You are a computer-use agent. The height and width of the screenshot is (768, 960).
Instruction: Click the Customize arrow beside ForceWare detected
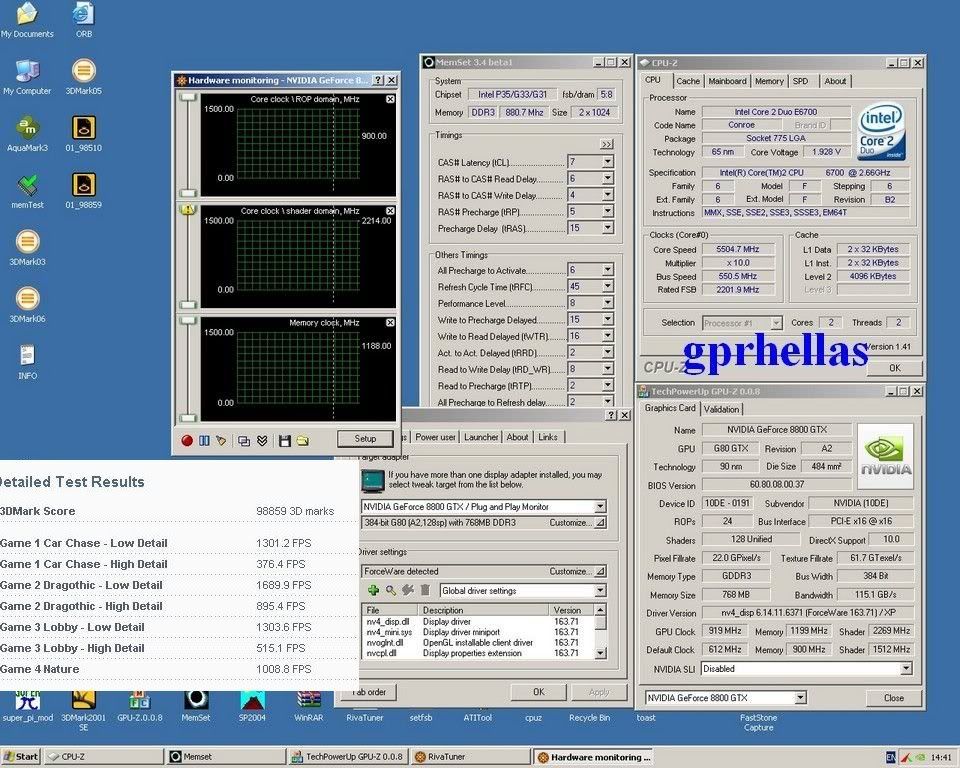(x=601, y=571)
